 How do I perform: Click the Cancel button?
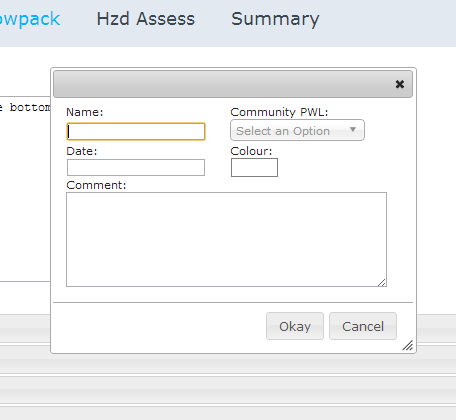point(363,326)
